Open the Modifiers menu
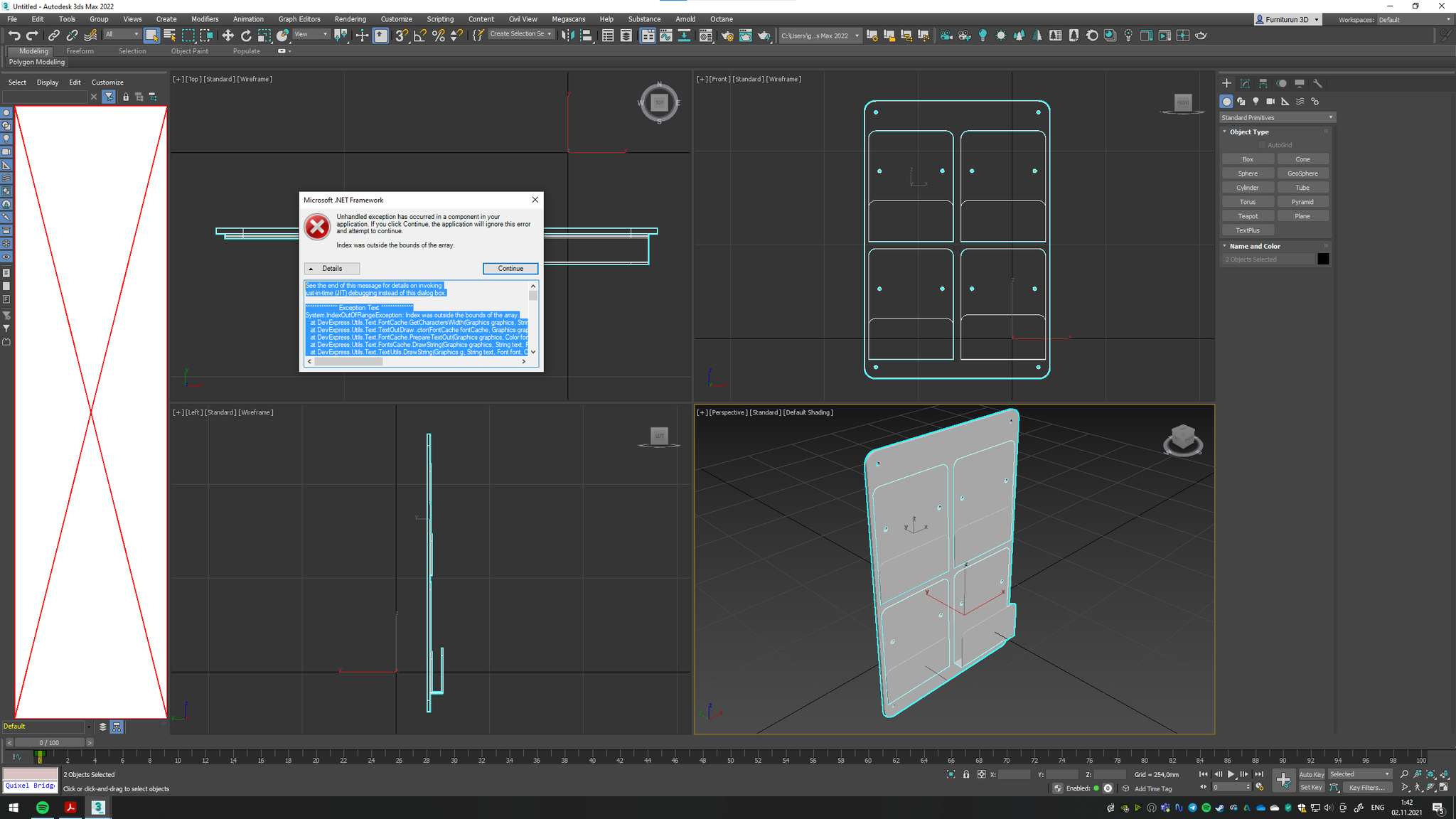The image size is (1456, 819). 205,19
